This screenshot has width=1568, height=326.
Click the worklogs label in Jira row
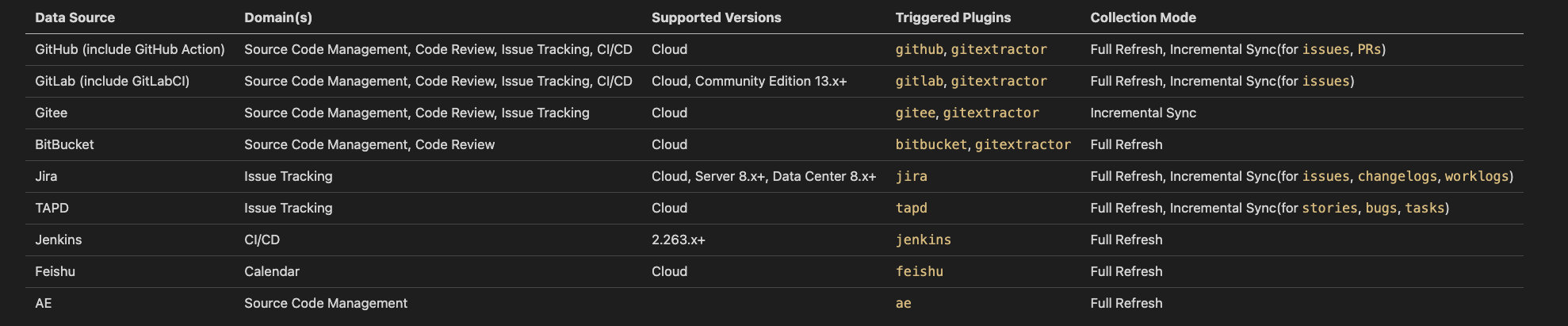coord(1476,176)
